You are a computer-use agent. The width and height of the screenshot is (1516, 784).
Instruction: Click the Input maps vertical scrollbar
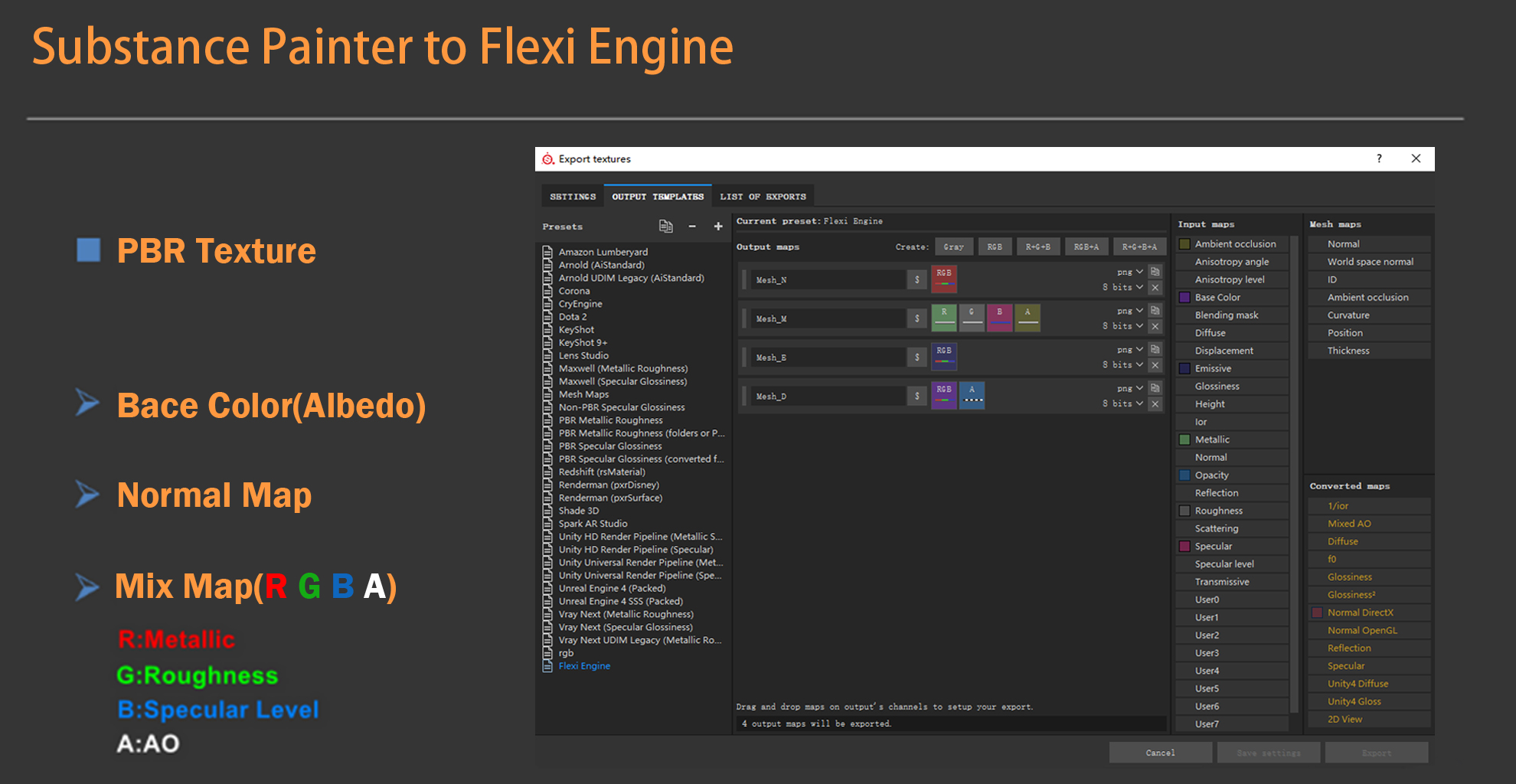(x=1295, y=475)
